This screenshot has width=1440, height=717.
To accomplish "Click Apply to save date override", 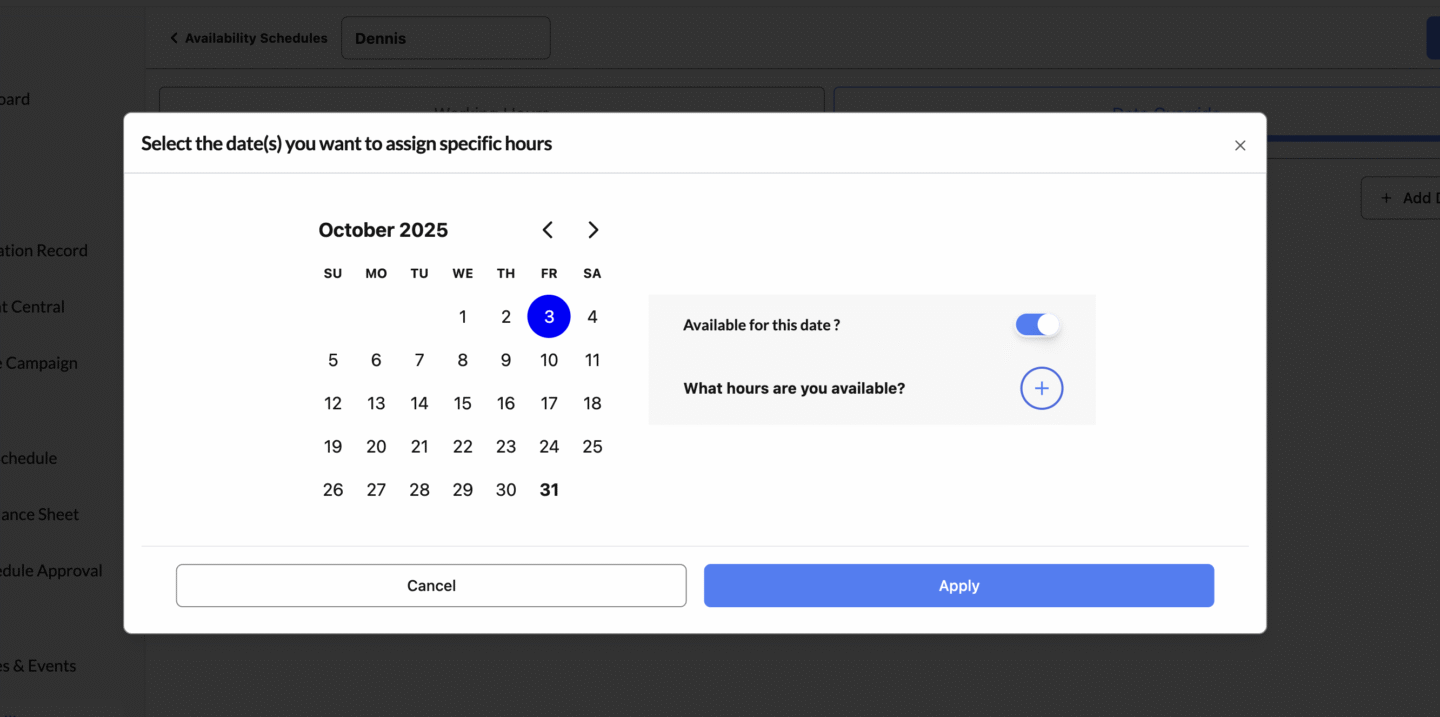I will 958,586.
